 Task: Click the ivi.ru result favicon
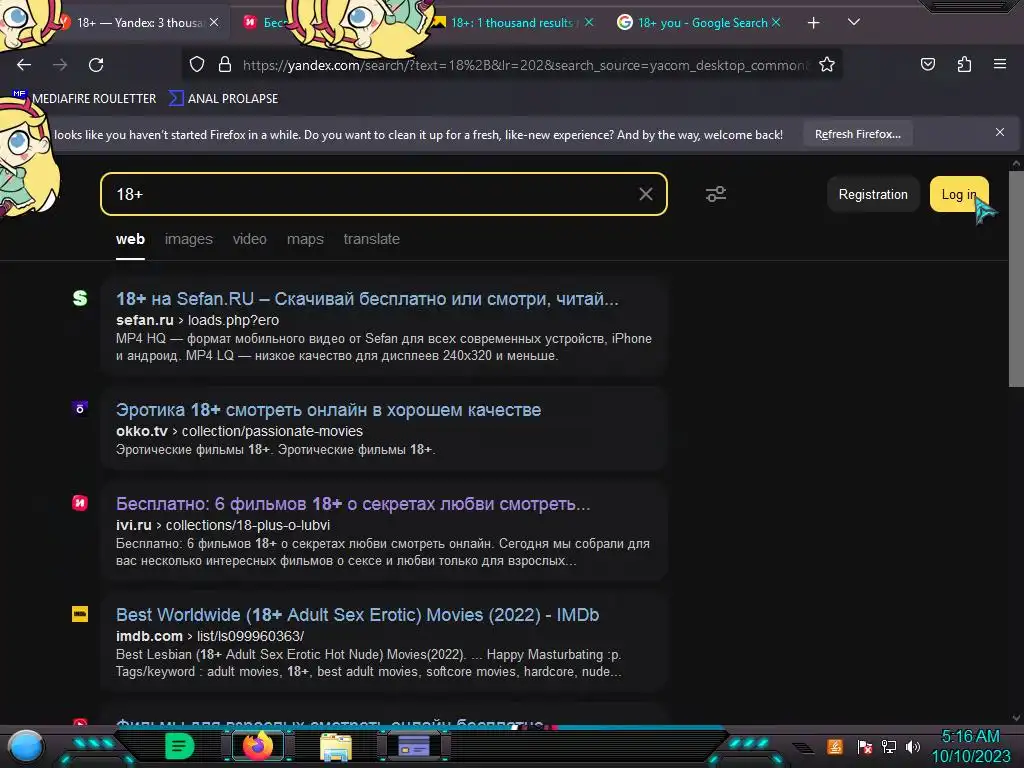(x=80, y=503)
